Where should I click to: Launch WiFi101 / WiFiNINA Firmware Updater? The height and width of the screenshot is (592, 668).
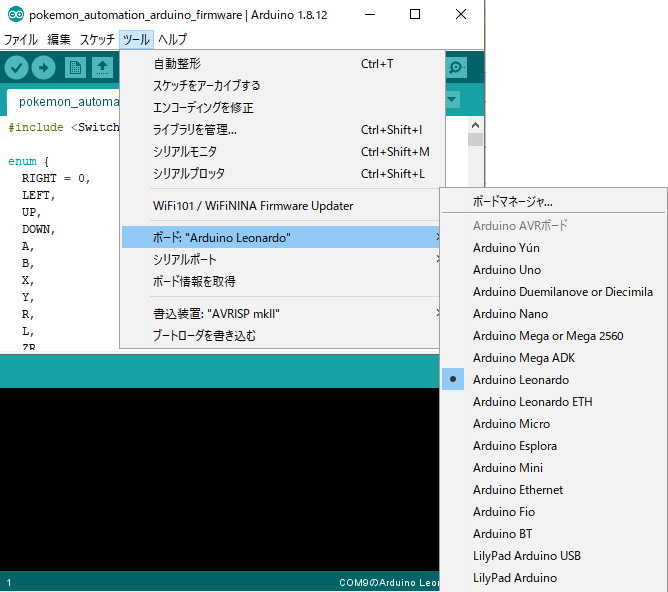click(281, 206)
